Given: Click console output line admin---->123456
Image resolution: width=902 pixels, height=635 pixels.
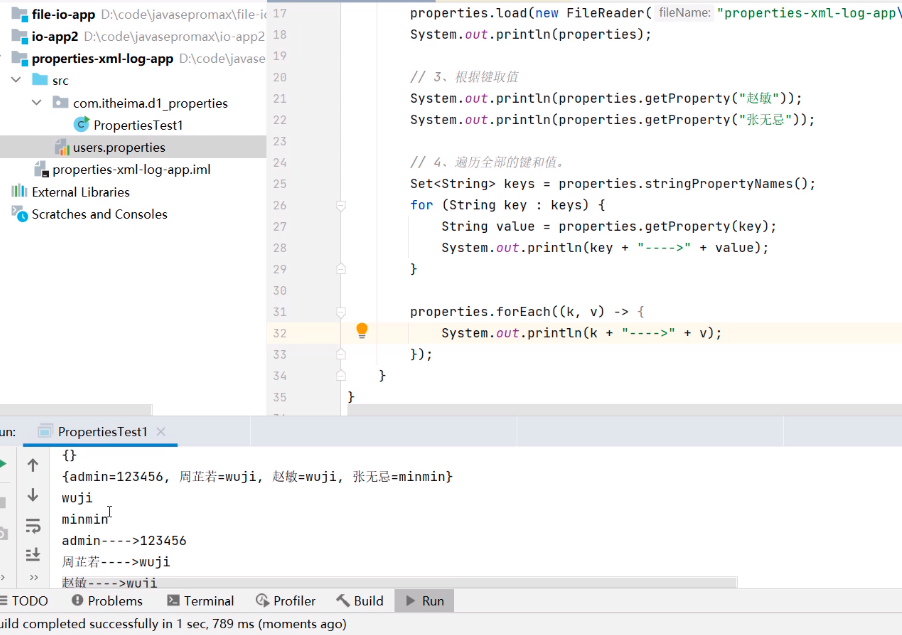Looking at the screenshot, I should pos(124,541).
